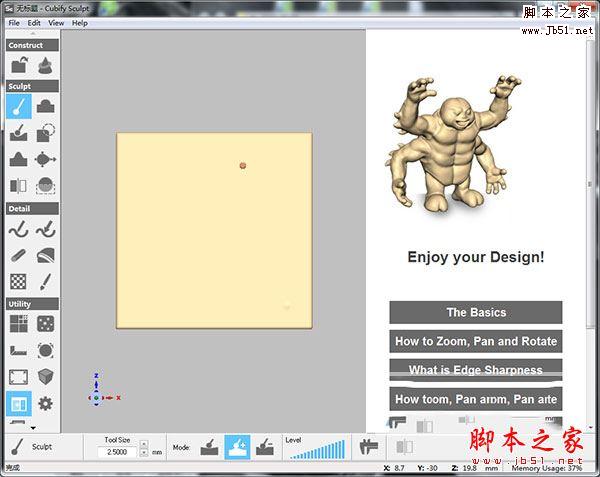The width and height of the screenshot is (600, 477).
Task: Toggle the highlighted panel Utility icon
Action: 19,404
